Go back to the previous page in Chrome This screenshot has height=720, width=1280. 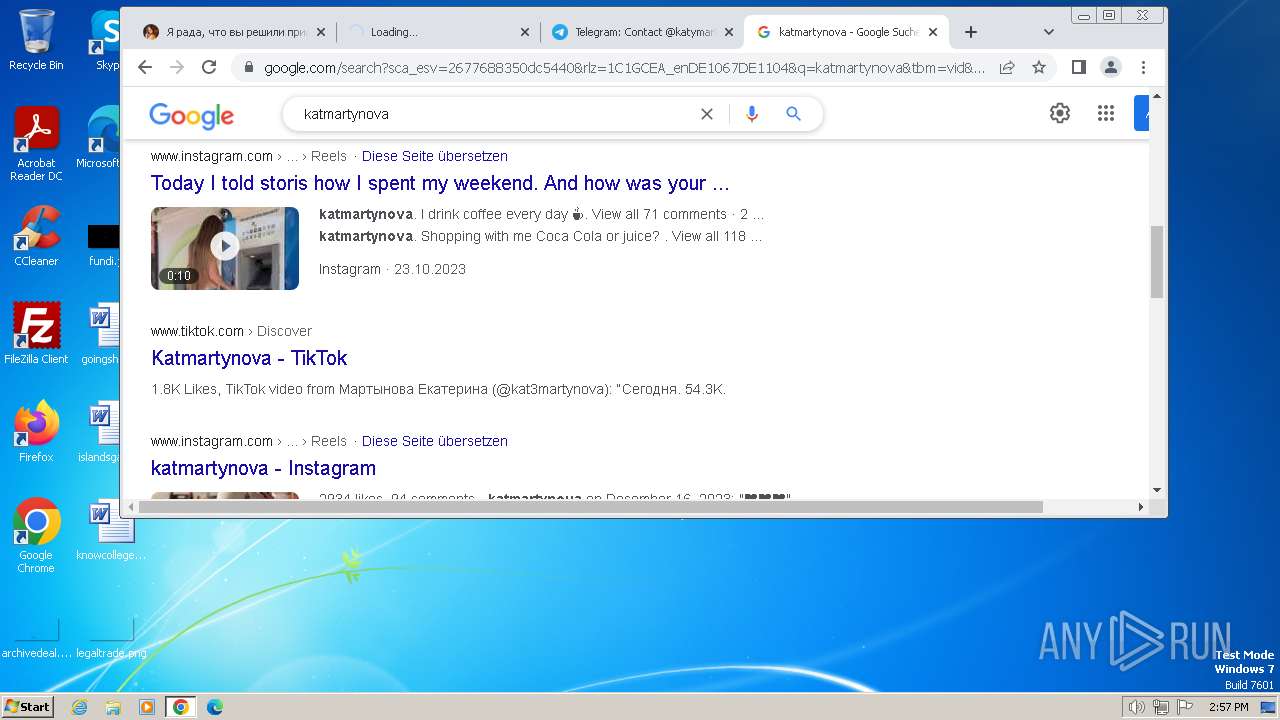pos(145,67)
